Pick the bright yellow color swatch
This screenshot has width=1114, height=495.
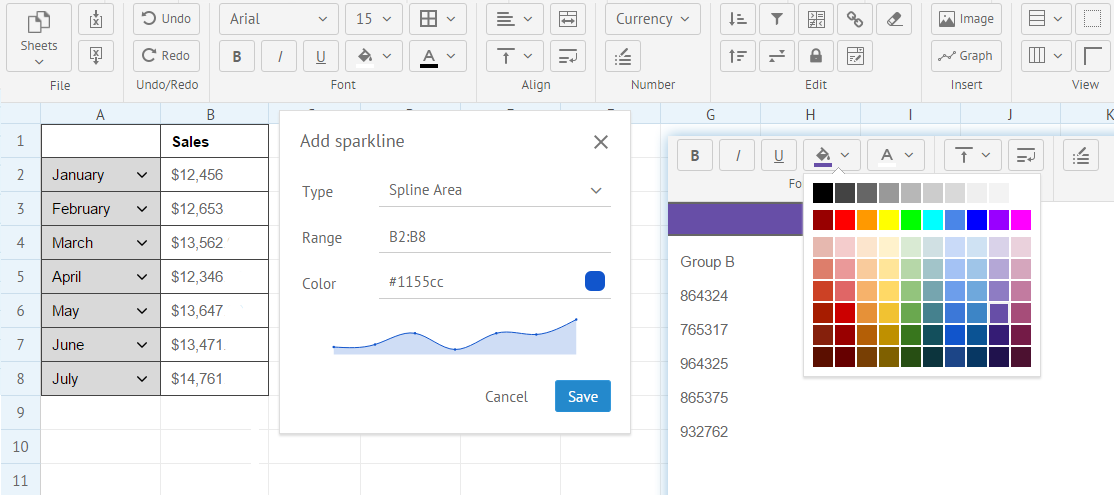(888, 219)
